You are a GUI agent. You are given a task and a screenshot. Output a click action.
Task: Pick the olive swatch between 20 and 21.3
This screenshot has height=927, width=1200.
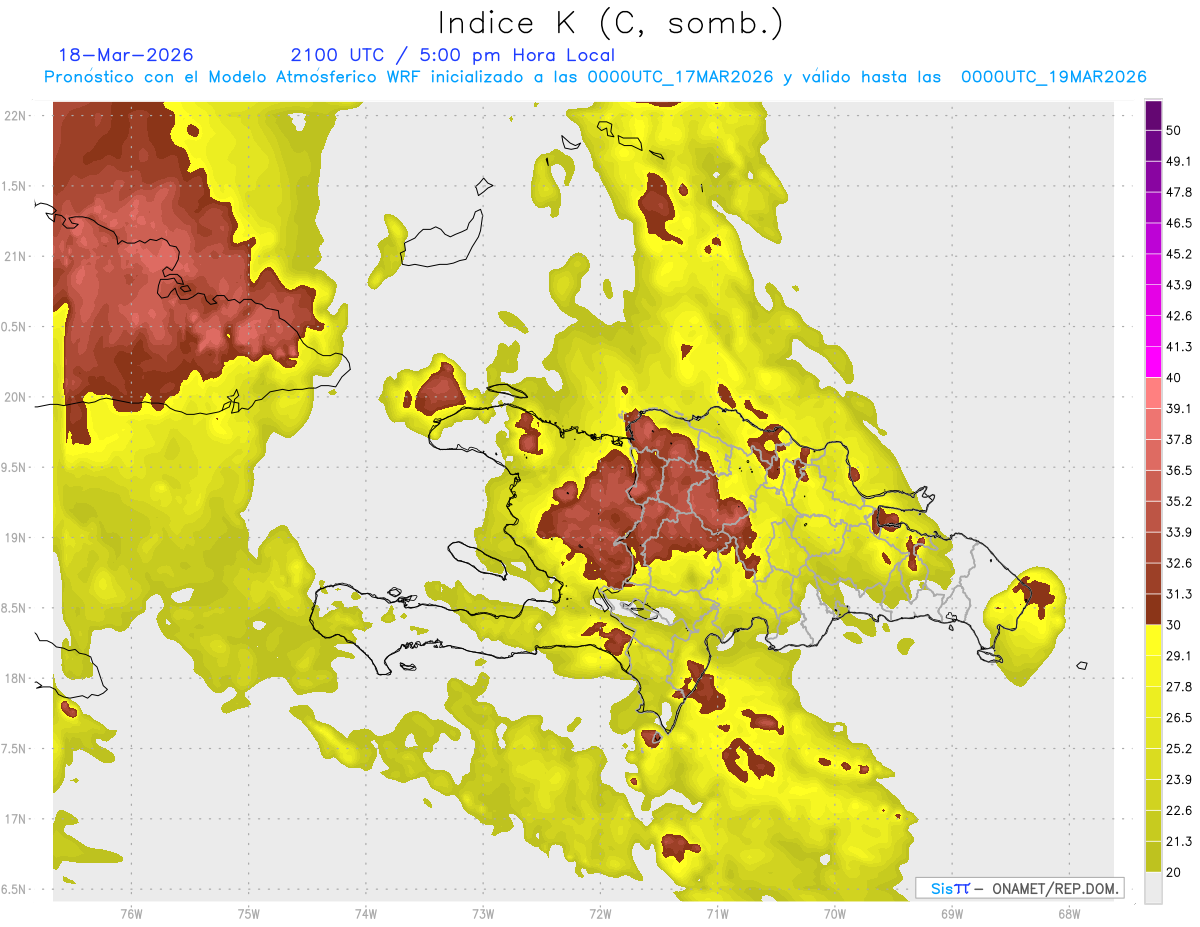click(x=1154, y=858)
